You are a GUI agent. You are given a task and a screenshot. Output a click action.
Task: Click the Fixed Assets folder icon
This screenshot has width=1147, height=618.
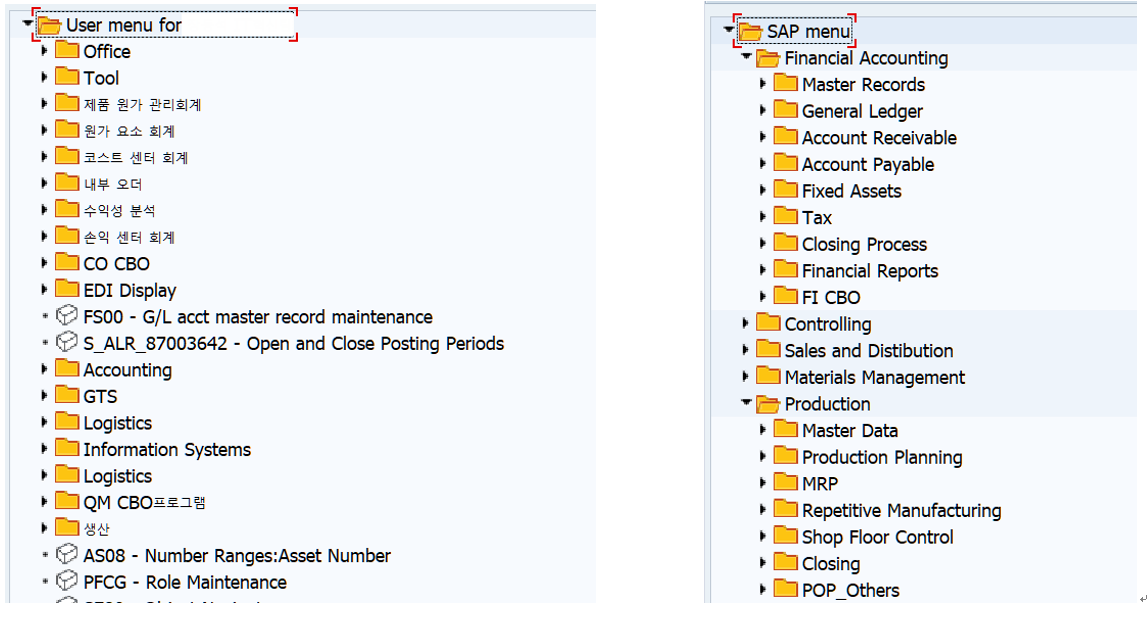pyautogui.click(x=786, y=189)
